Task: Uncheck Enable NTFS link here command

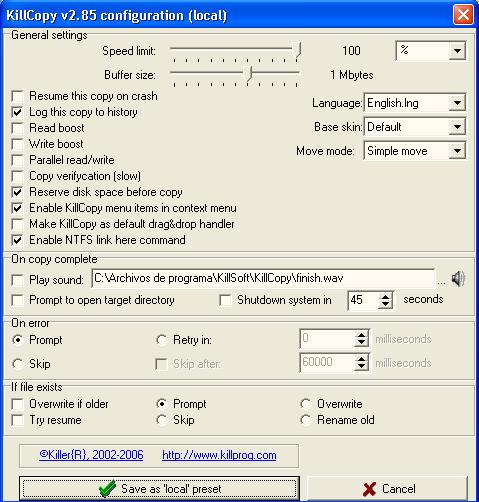Action: [x=17, y=240]
